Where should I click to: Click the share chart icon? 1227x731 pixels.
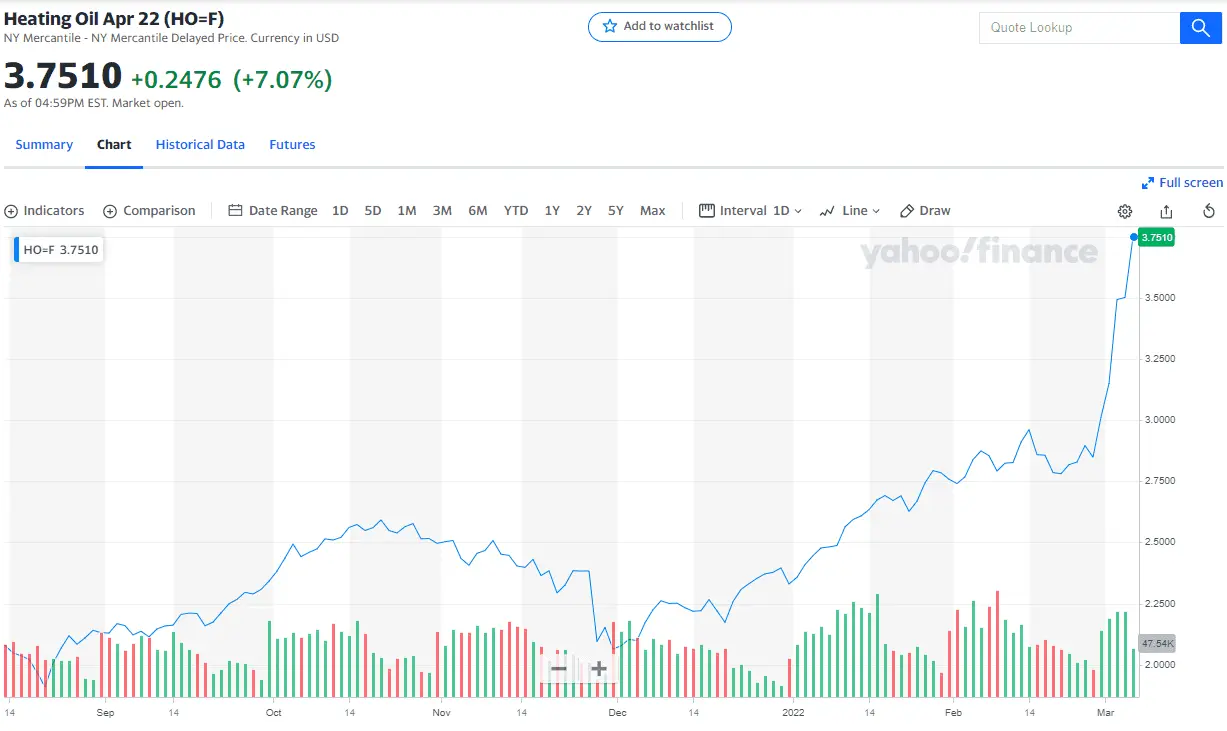coord(1166,211)
